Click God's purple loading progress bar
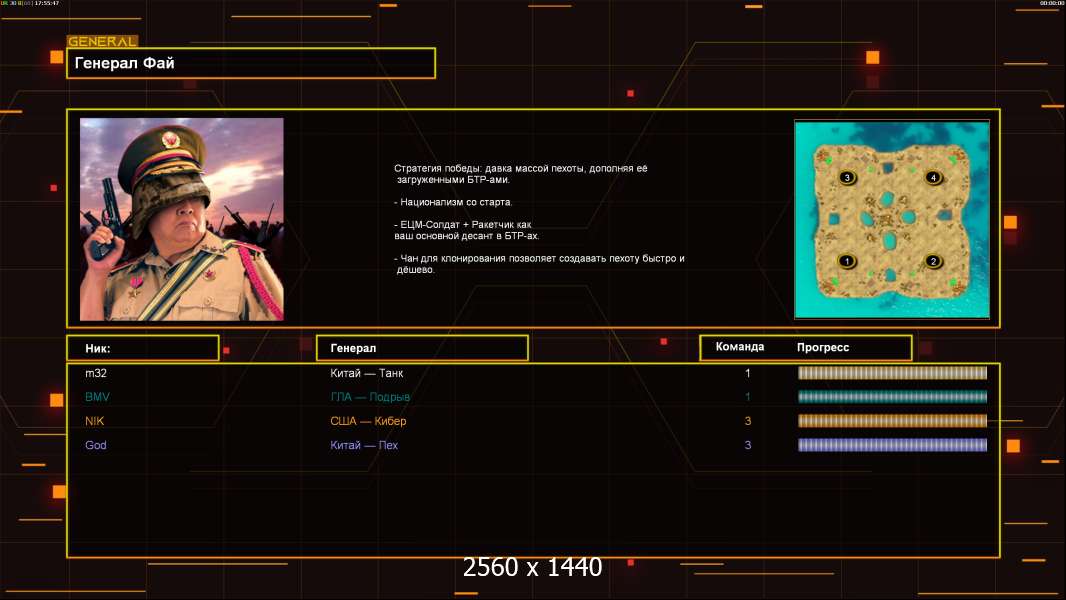 point(892,445)
